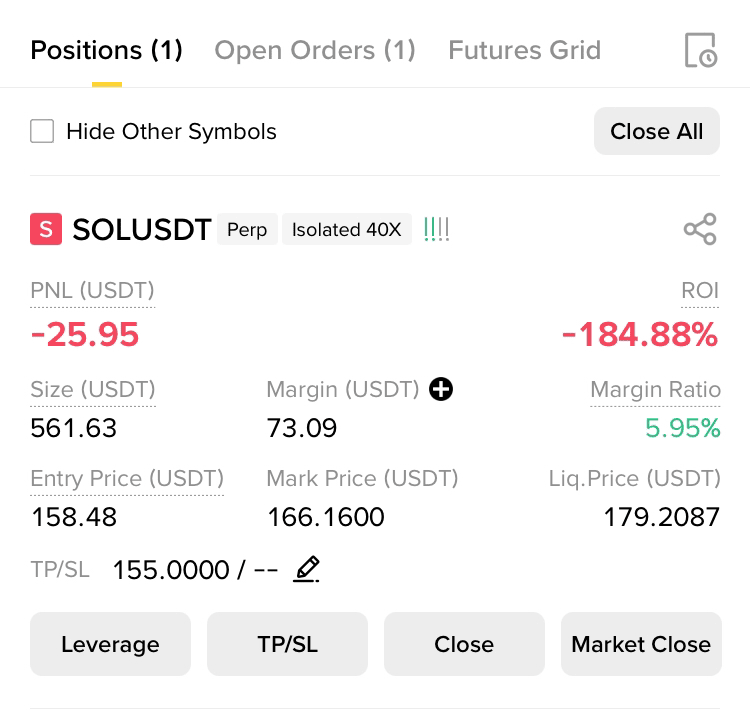The image size is (750, 725).
Task: Tap the Perp contract tag
Action: [x=247, y=229]
